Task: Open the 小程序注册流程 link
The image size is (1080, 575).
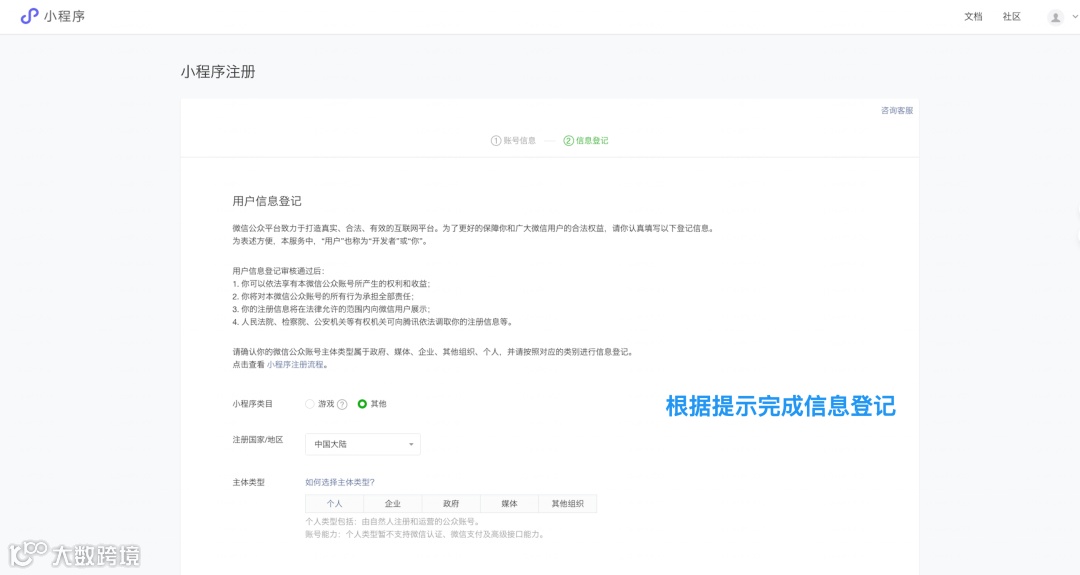Action: coord(295,365)
